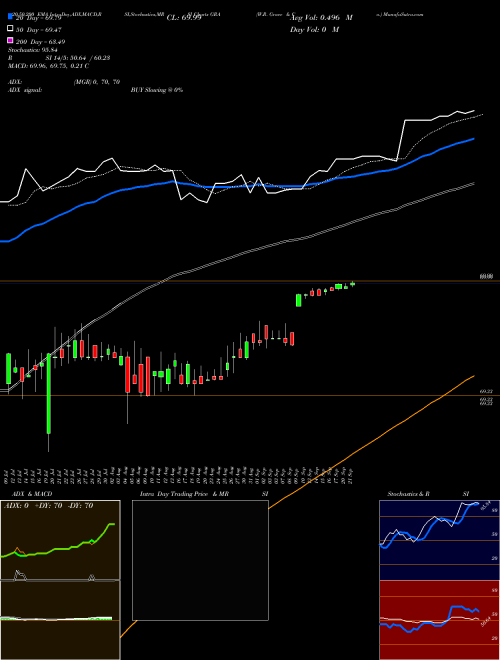The height and width of the screenshot is (660, 500).
Task: Select the '200 Day = 68.49' legend text
Action: [40, 42]
